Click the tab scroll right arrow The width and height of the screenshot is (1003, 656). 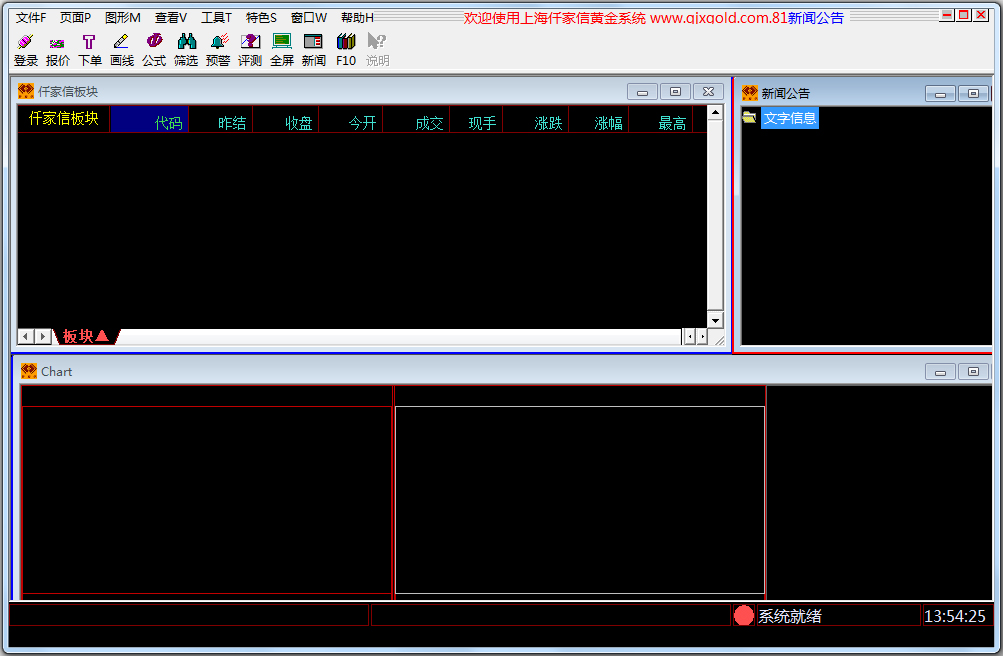(x=43, y=336)
